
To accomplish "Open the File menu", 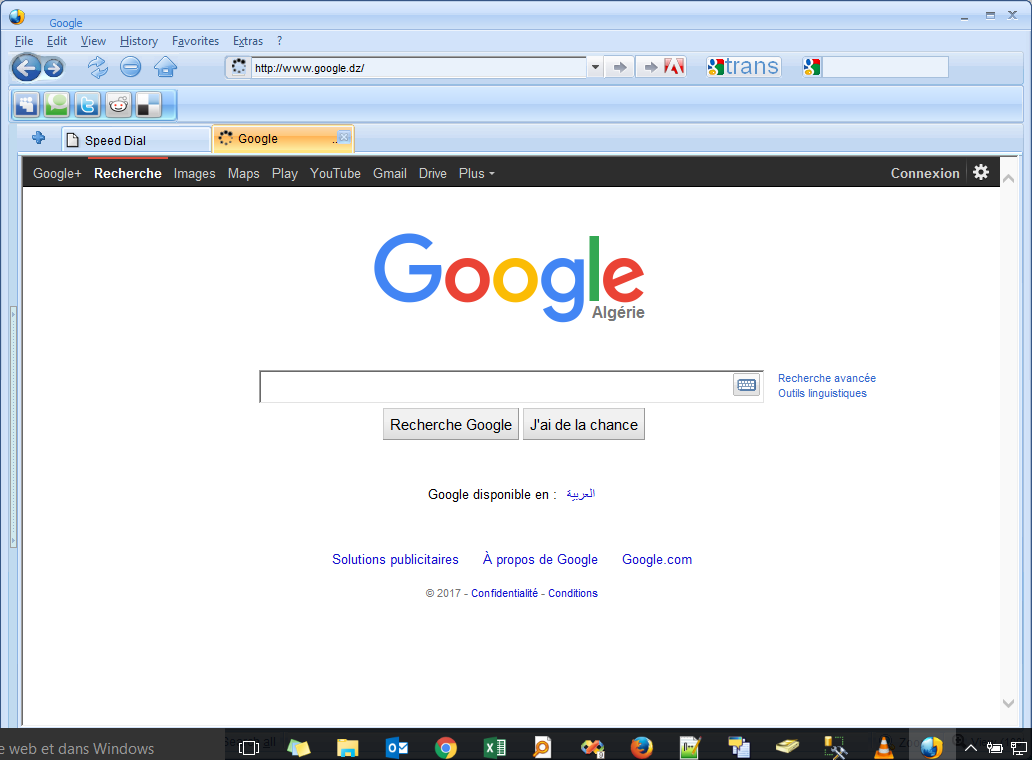I will click(24, 41).
